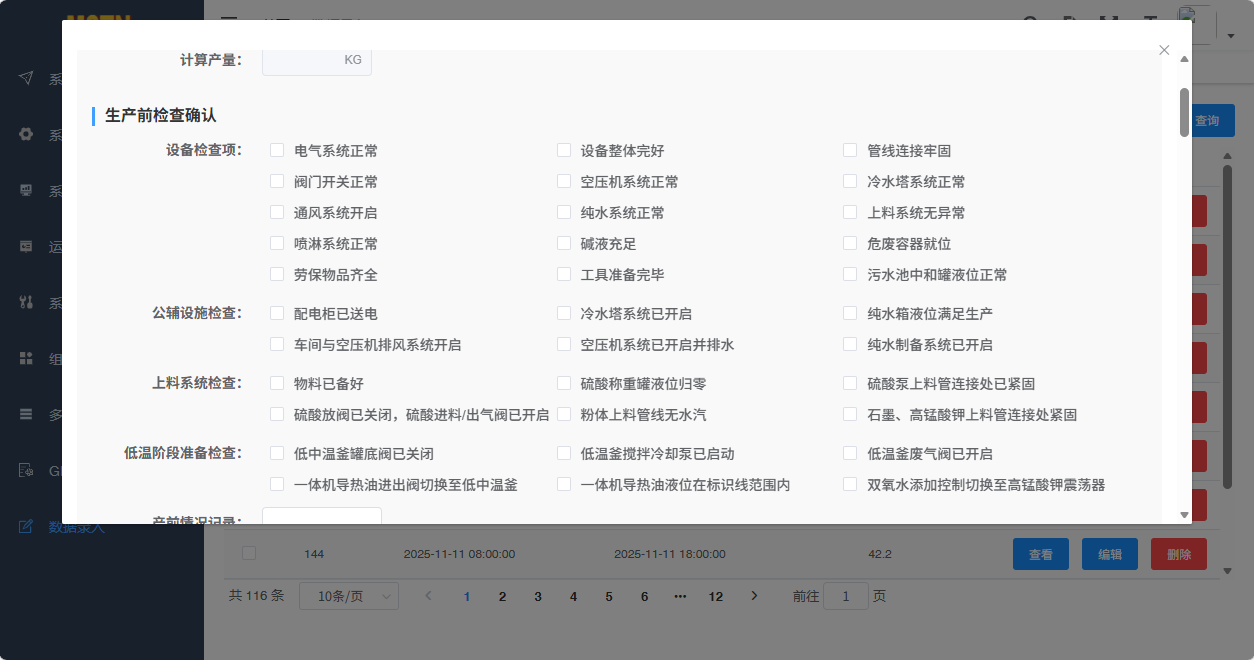Click the pagination ellipsis for more pages

click(x=680, y=596)
